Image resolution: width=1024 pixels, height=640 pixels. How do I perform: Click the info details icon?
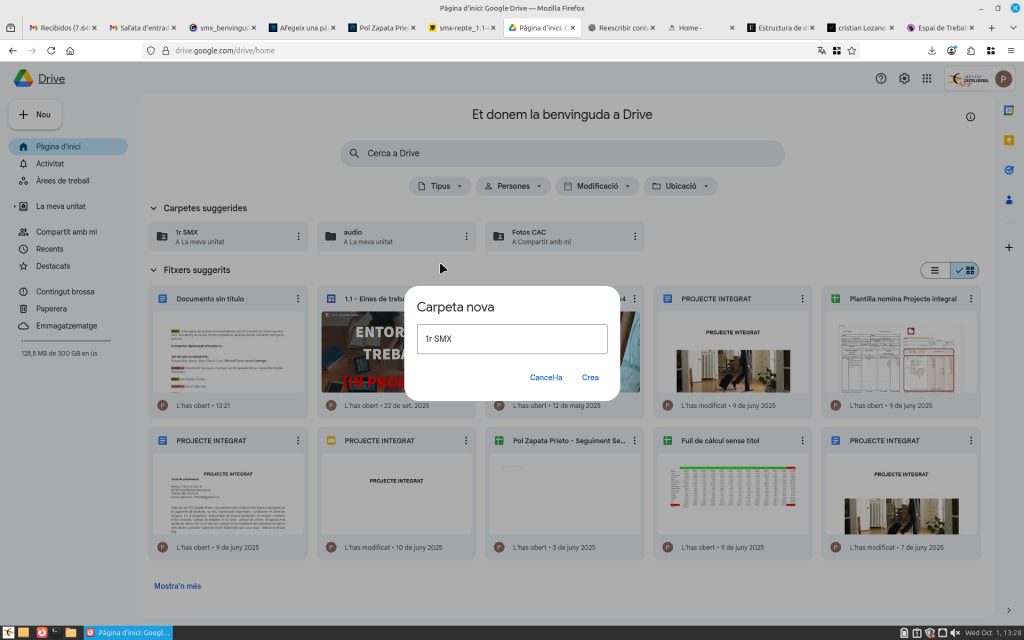pos(970,117)
